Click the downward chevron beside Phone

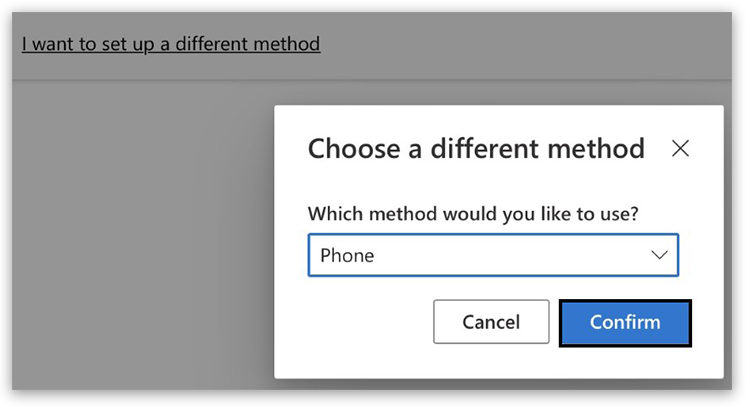click(659, 255)
